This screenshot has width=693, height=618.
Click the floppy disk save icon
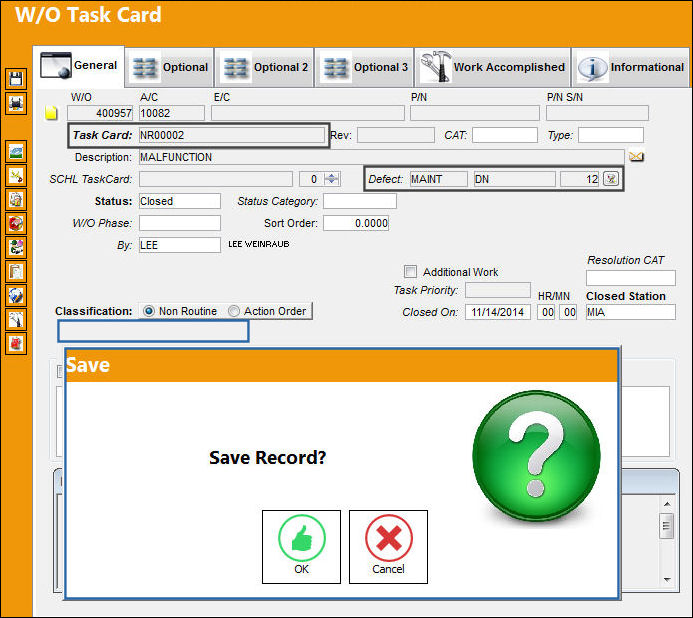tap(16, 80)
